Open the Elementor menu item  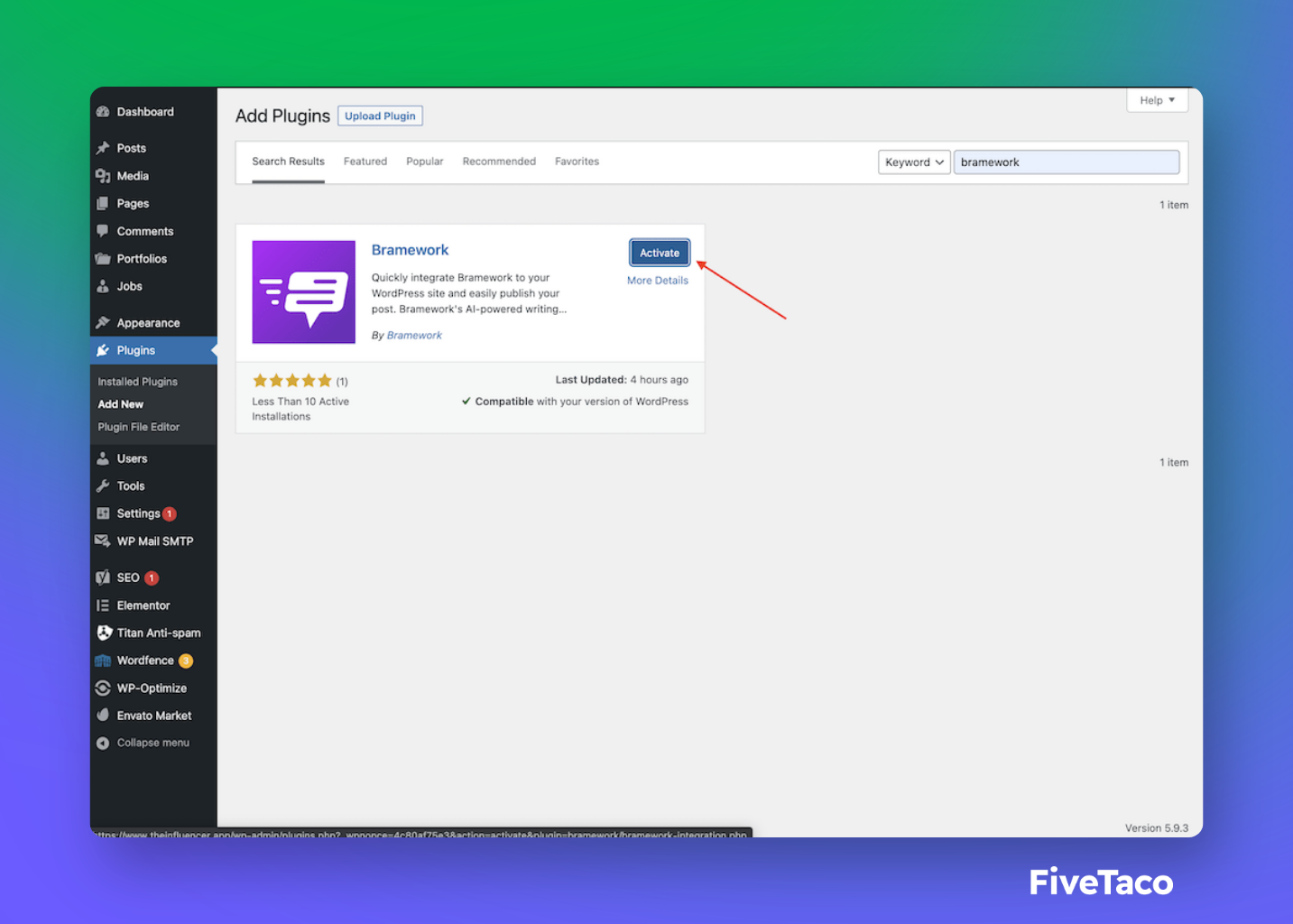(153, 605)
